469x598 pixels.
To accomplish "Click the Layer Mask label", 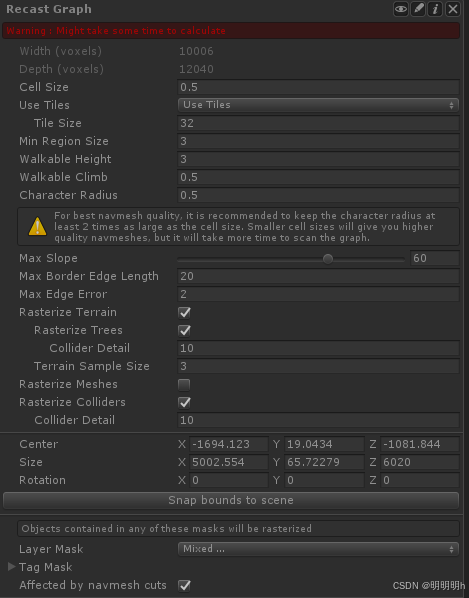I will [51, 549].
